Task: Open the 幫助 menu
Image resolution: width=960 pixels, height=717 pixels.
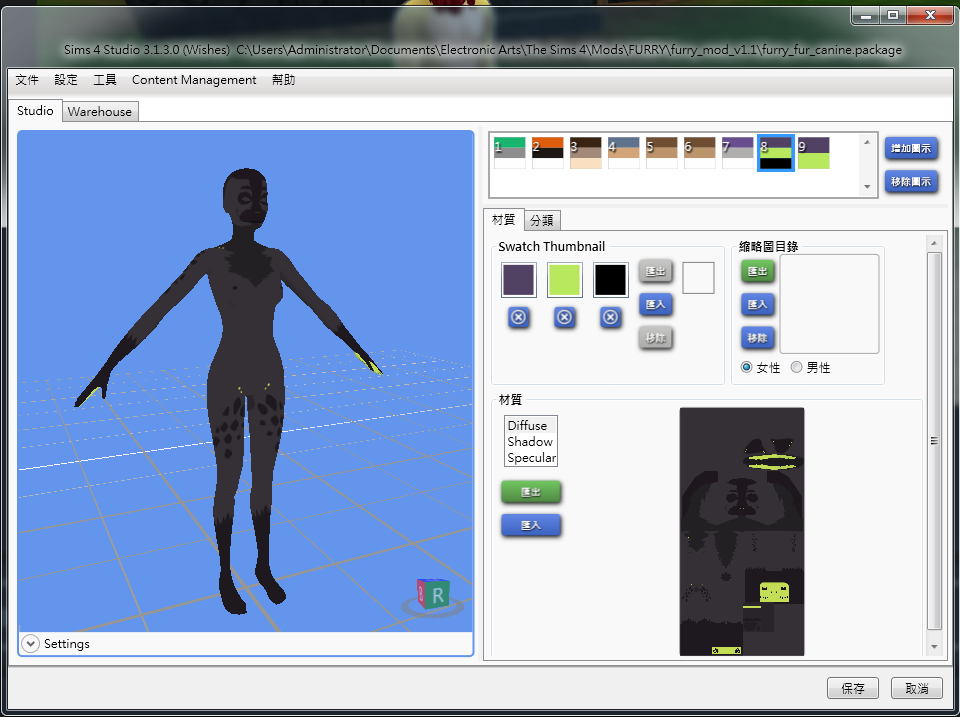Action: coord(283,80)
